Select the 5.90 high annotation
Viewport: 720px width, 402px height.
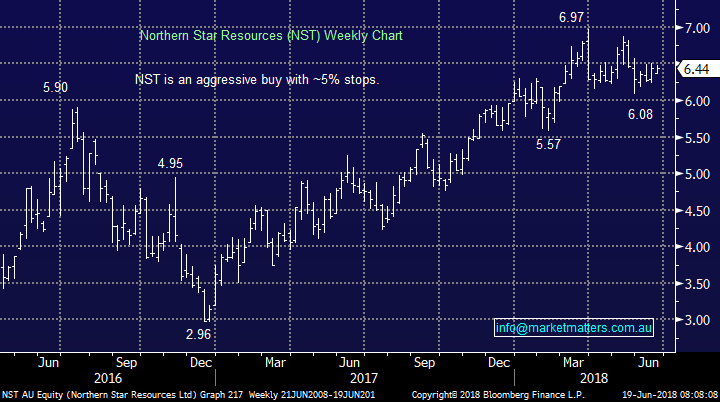55,88
